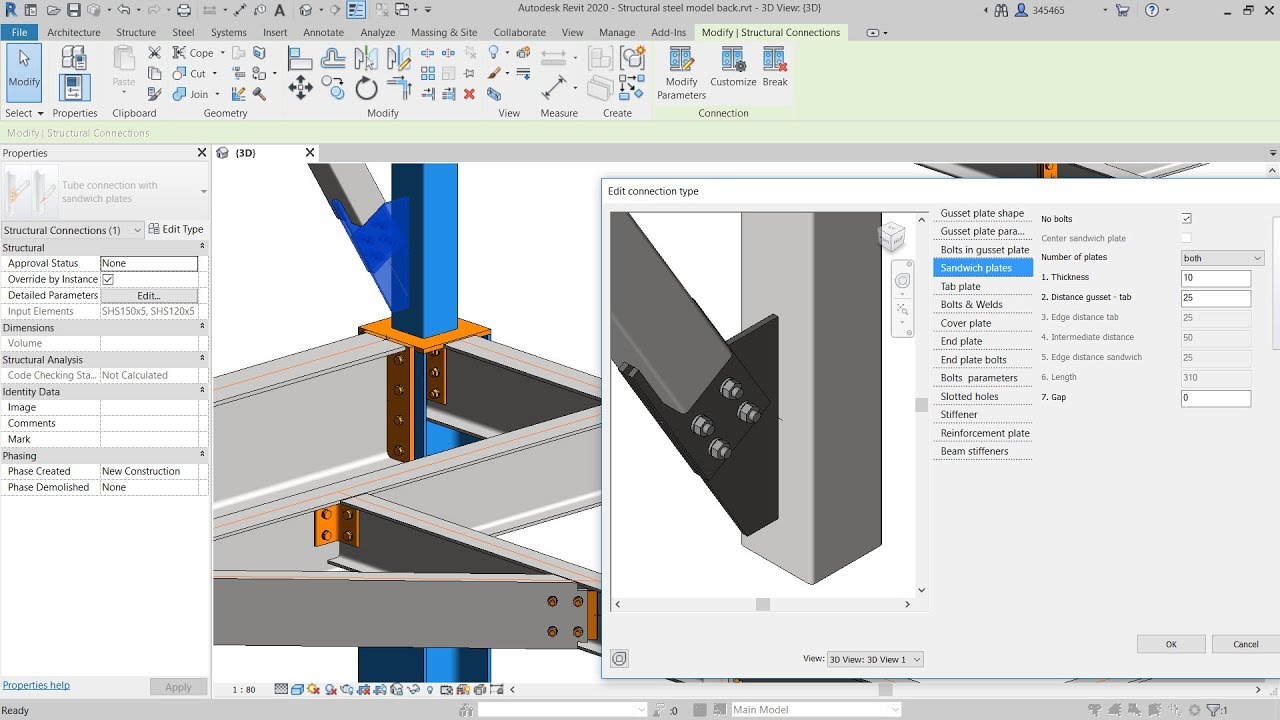Select Bolts & Welds in the list
The image size is (1280, 720).
[x=971, y=305]
